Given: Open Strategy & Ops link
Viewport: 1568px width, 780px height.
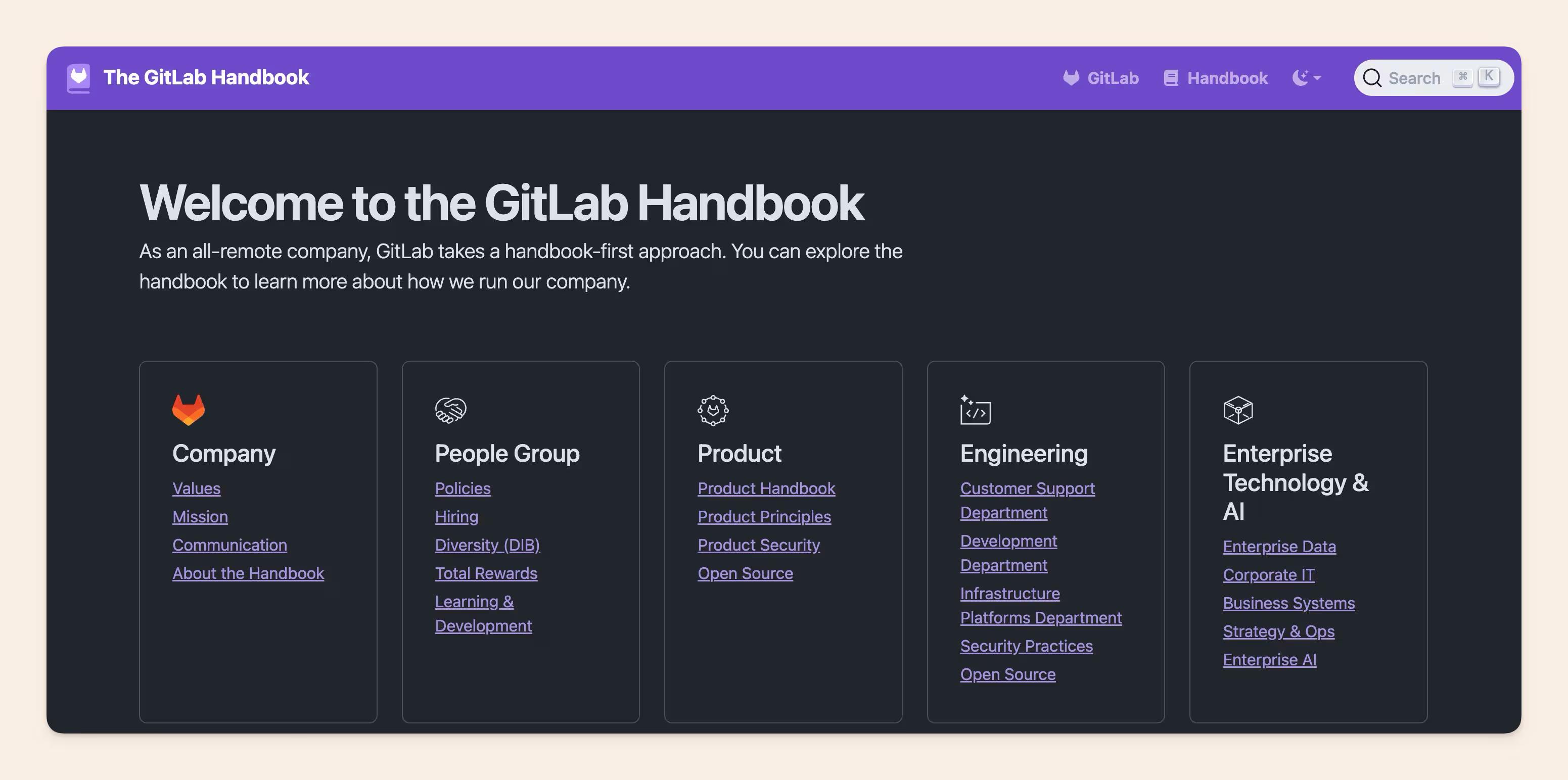Looking at the screenshot, I should [1279, 631].
